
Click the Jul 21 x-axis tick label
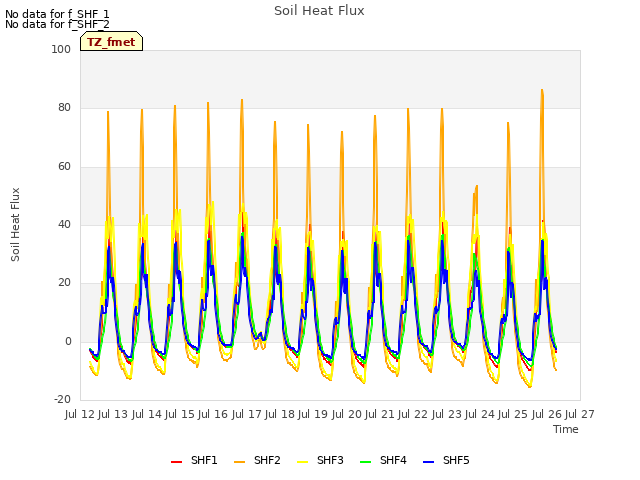380,414
